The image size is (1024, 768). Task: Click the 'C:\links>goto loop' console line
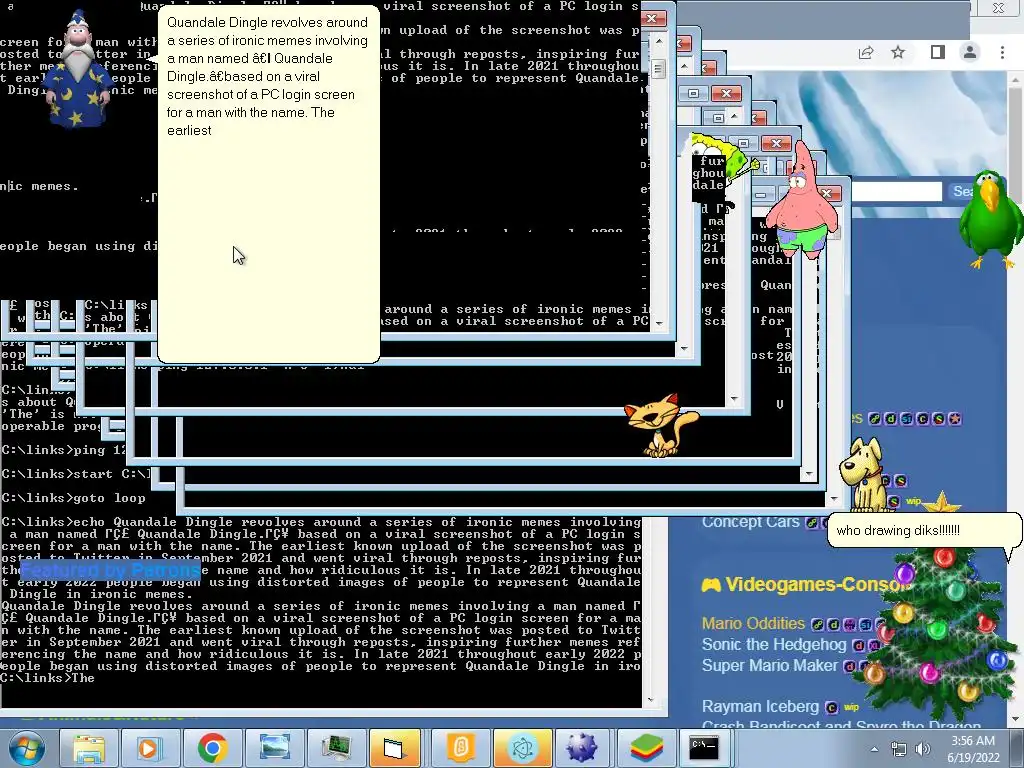[x=74, y=498]
